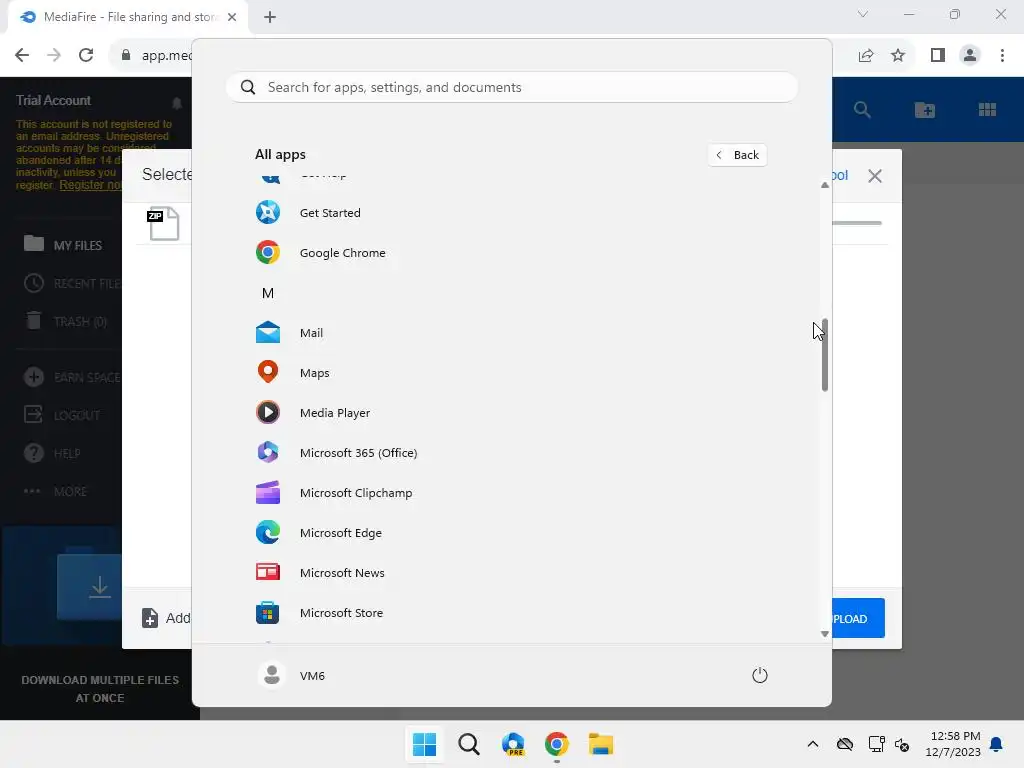The image size is (1024, 768).
Task: Open HELP in MediaFire sidebar
Action: click(52, 453)
